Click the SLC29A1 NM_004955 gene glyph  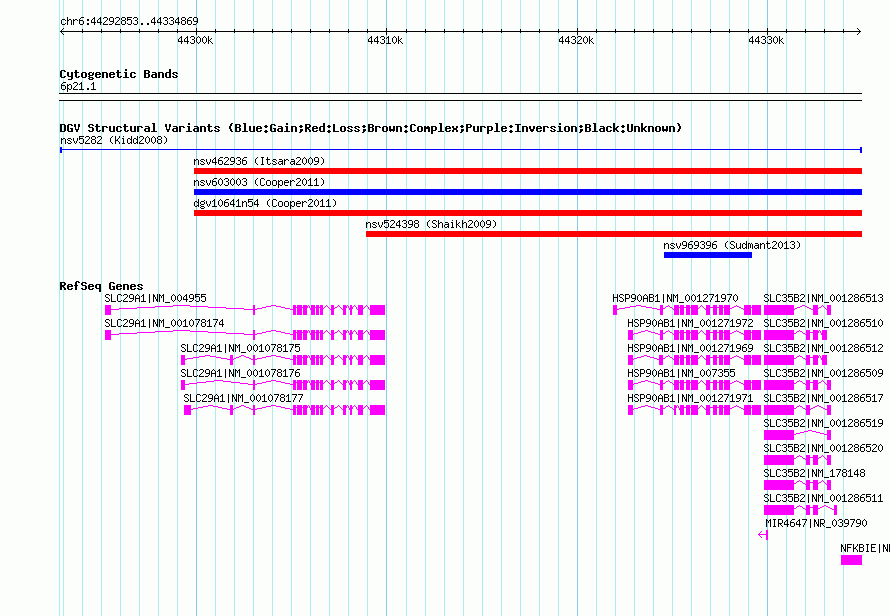245,310
